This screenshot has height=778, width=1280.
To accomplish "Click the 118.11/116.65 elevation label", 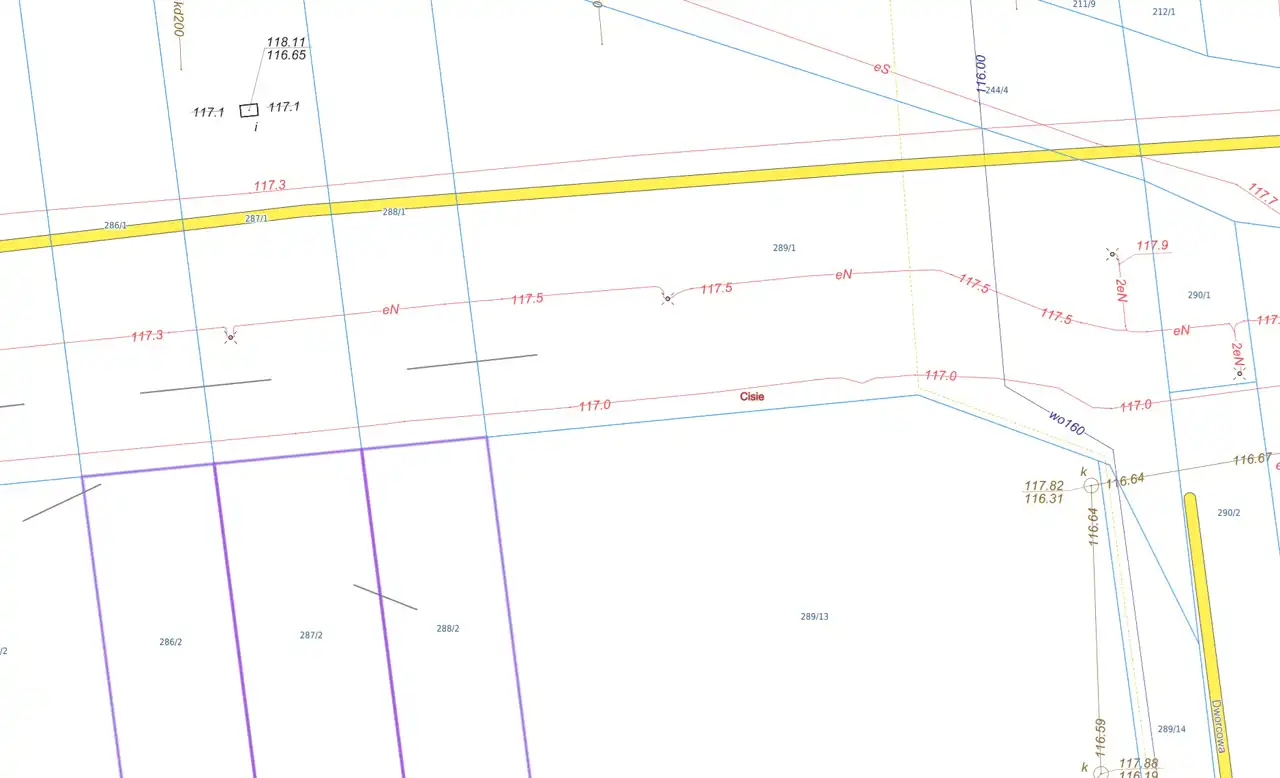I will 286,49.
